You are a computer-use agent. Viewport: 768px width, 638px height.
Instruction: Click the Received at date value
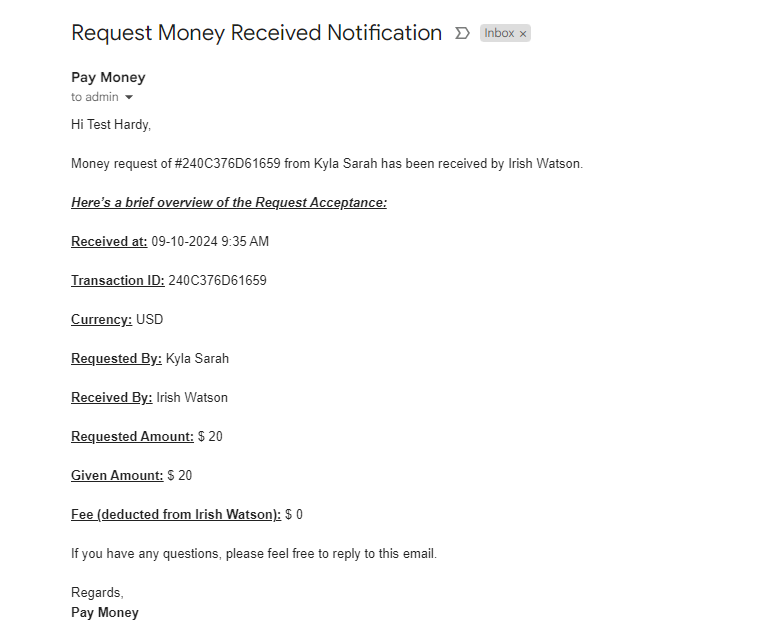[210, 241]
